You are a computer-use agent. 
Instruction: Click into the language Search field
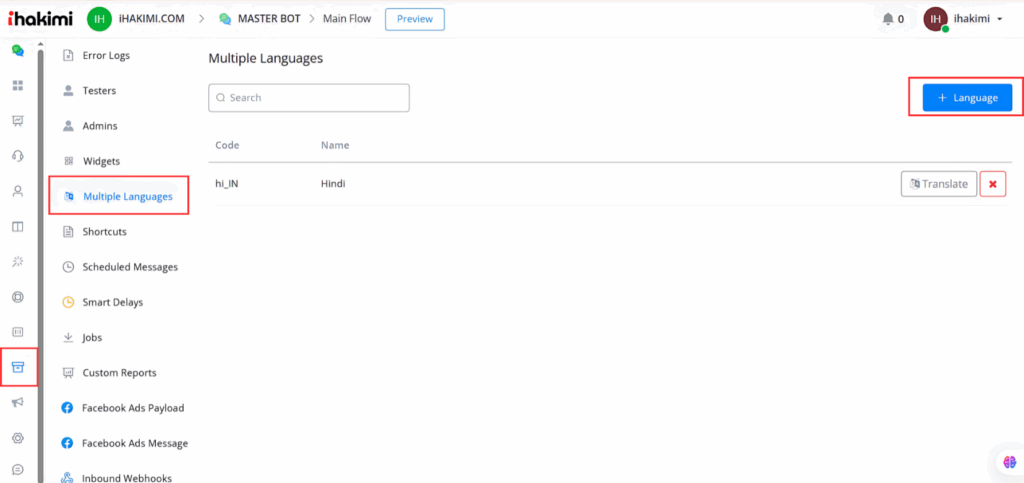click(309, 98)
